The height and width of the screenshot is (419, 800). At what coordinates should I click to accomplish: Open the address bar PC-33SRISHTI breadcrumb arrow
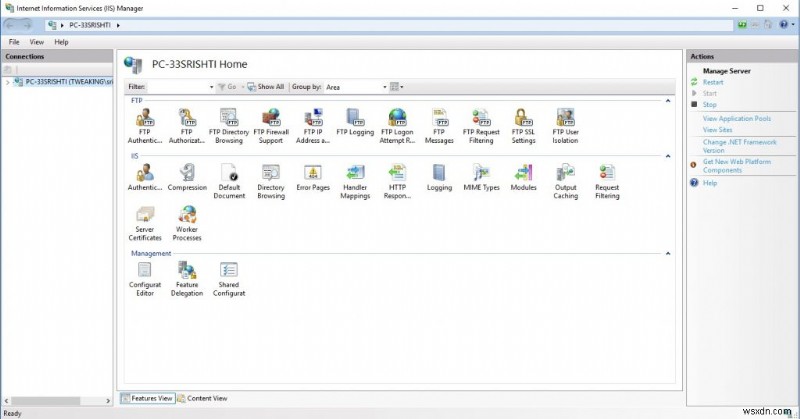point(118,25)
